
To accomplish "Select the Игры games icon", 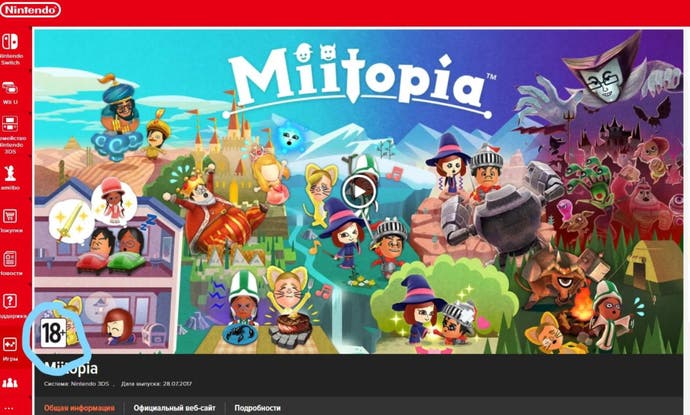I will coord(10,344).
